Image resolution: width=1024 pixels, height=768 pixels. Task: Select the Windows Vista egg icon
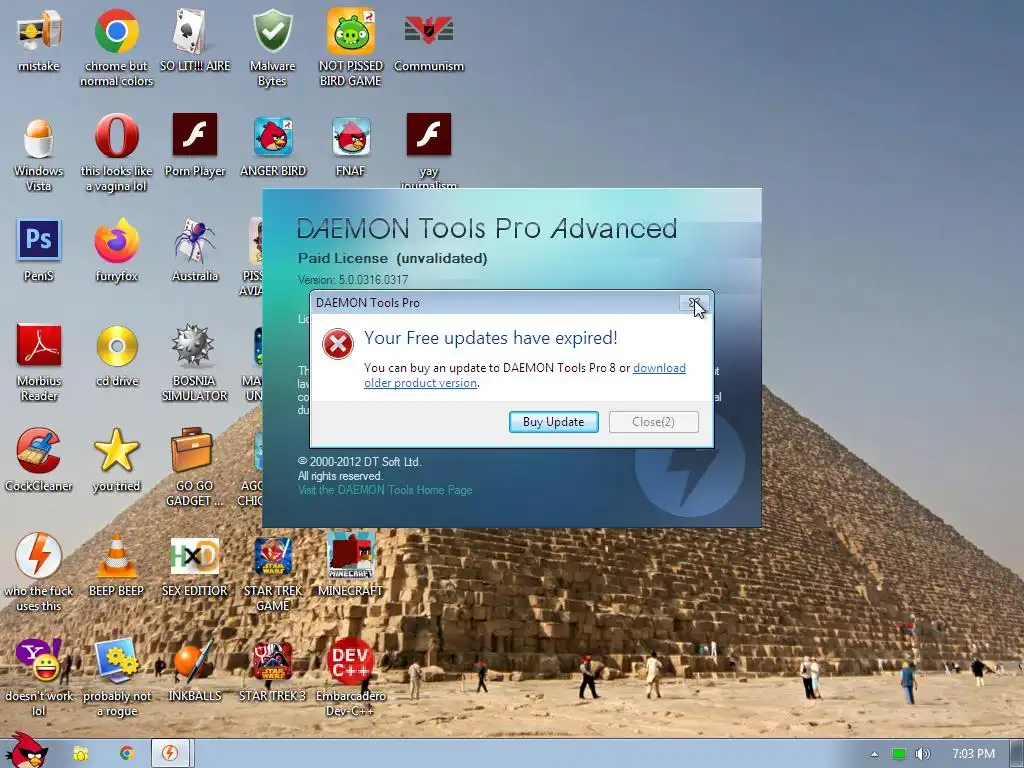39,137
